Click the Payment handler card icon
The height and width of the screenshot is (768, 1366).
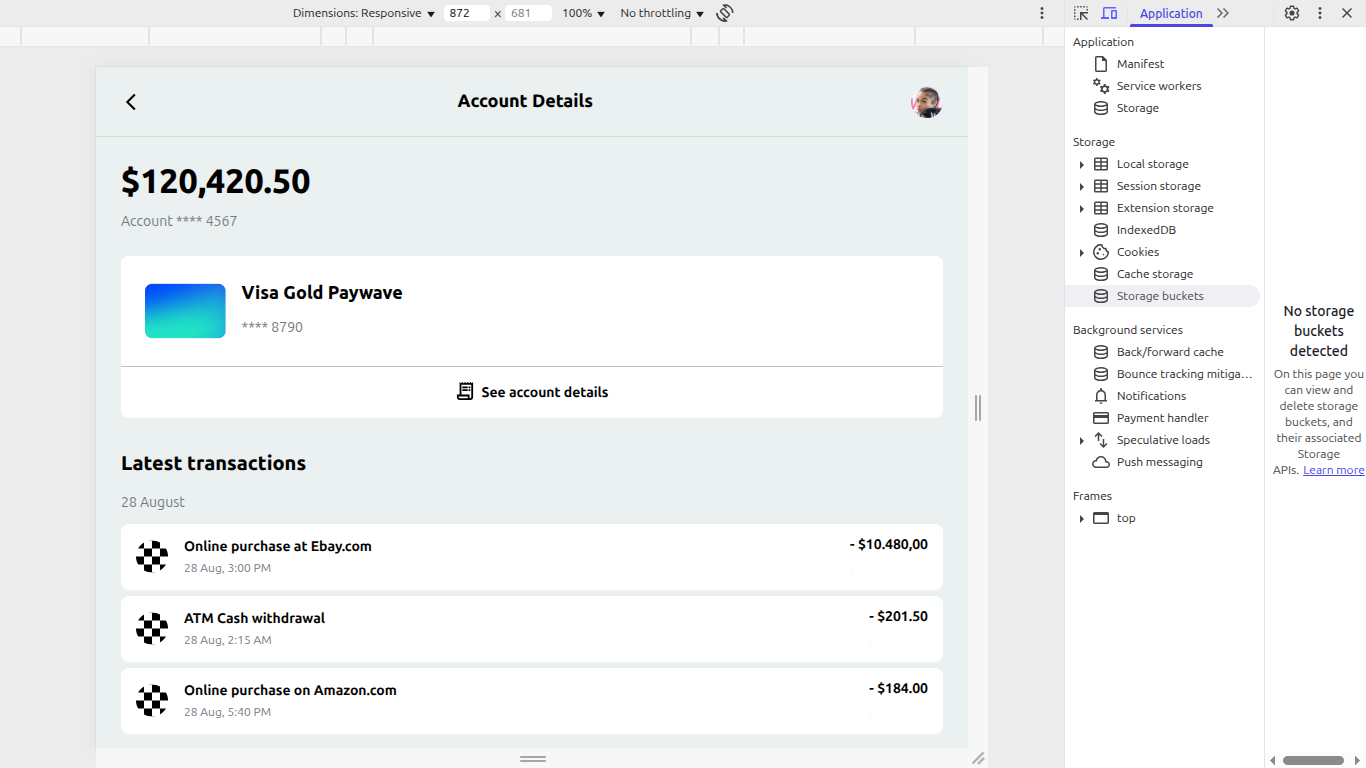(x=1101, y=418)
